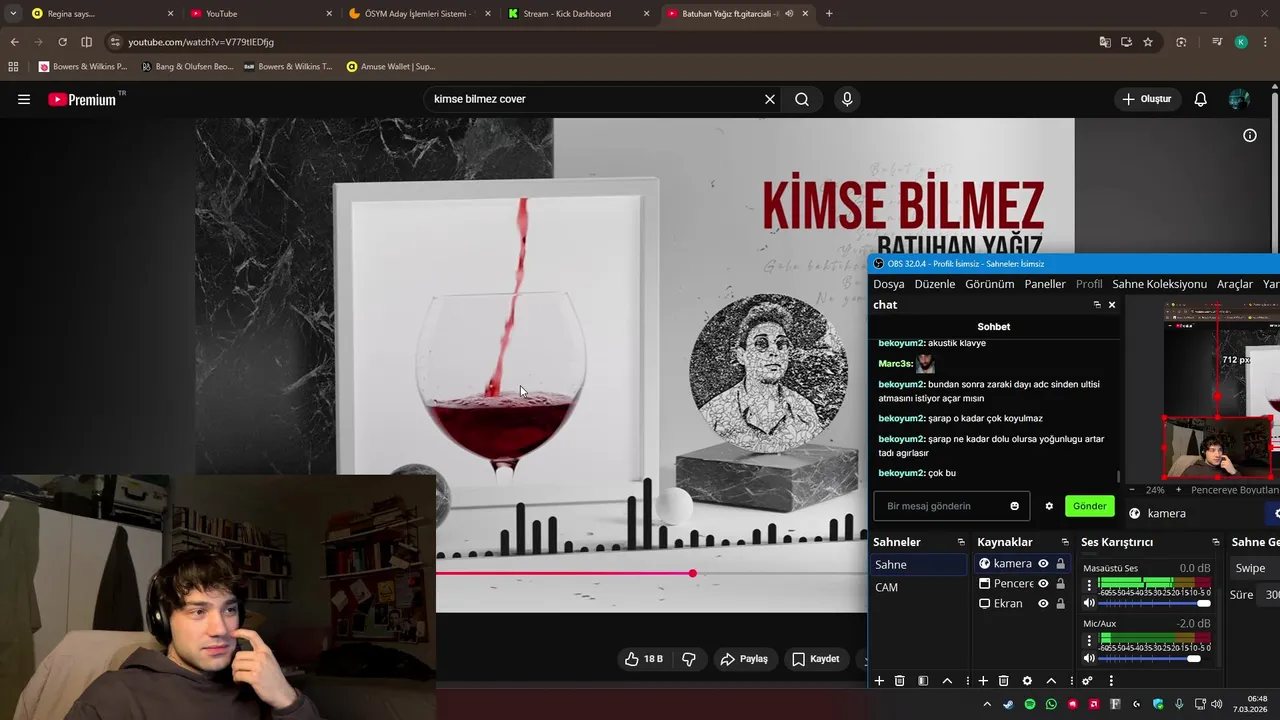The image size is (1280, 720).
Task: Move source up in Kaynaklar toolbar
Action: click(x=1051, y=681)
